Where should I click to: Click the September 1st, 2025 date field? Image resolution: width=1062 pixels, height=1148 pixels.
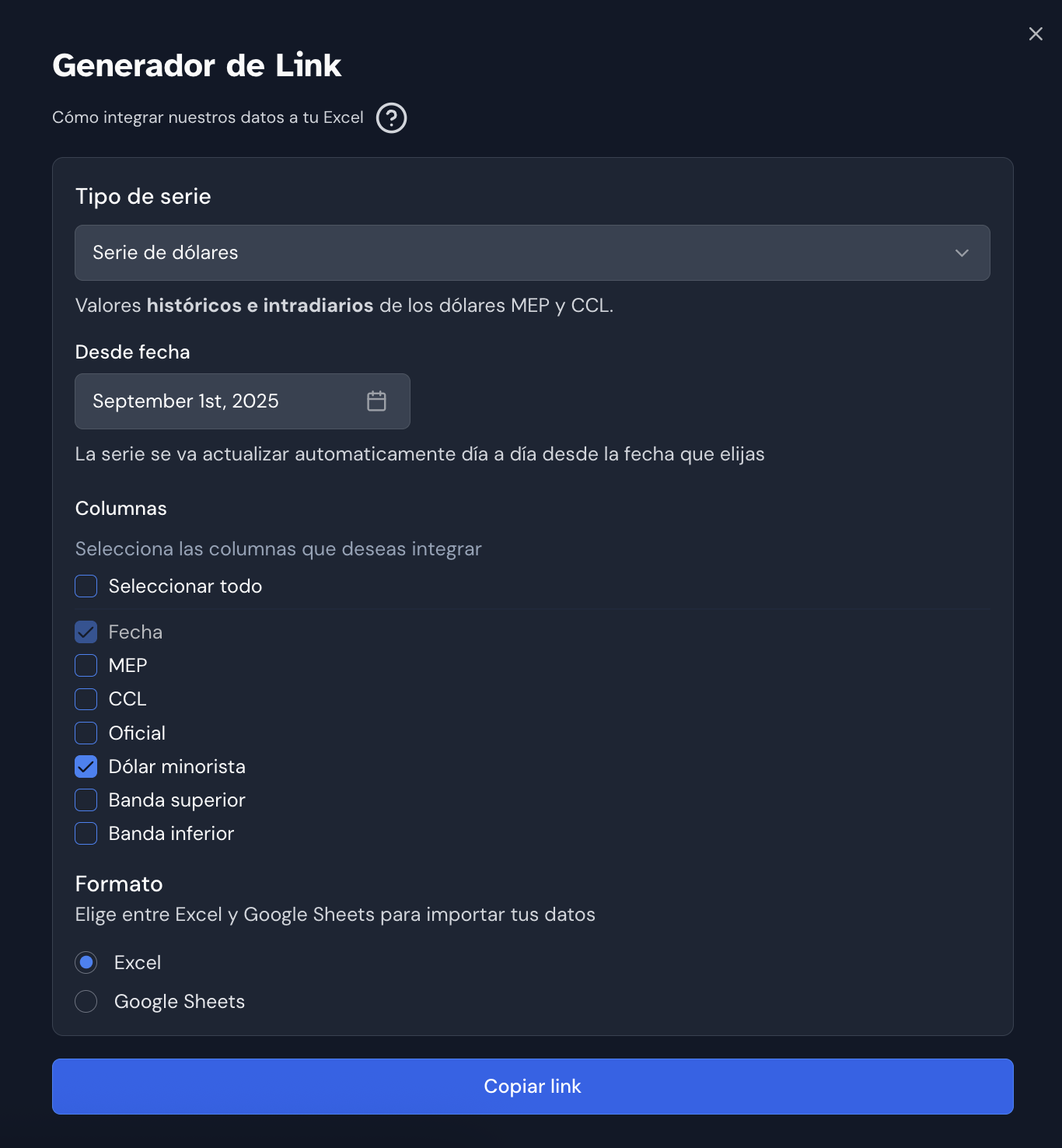point(218,401)
